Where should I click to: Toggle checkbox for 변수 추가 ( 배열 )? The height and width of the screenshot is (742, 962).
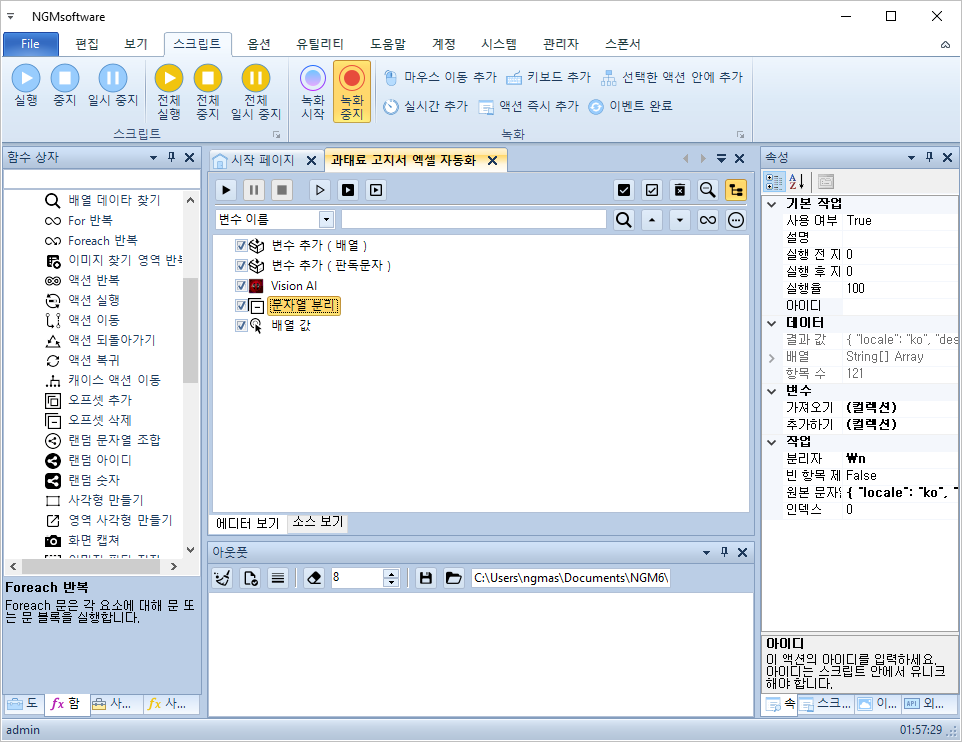point(241,245)
